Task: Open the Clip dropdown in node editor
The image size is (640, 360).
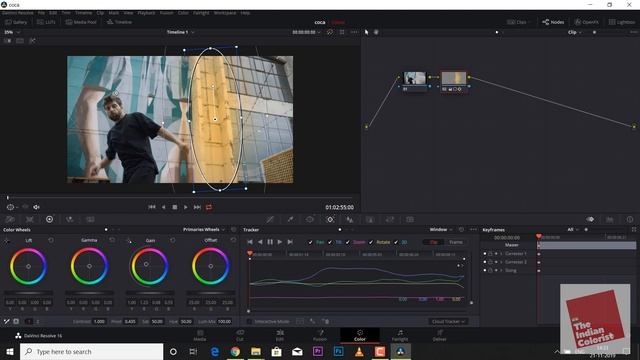Action: click(x=575, y=32)
